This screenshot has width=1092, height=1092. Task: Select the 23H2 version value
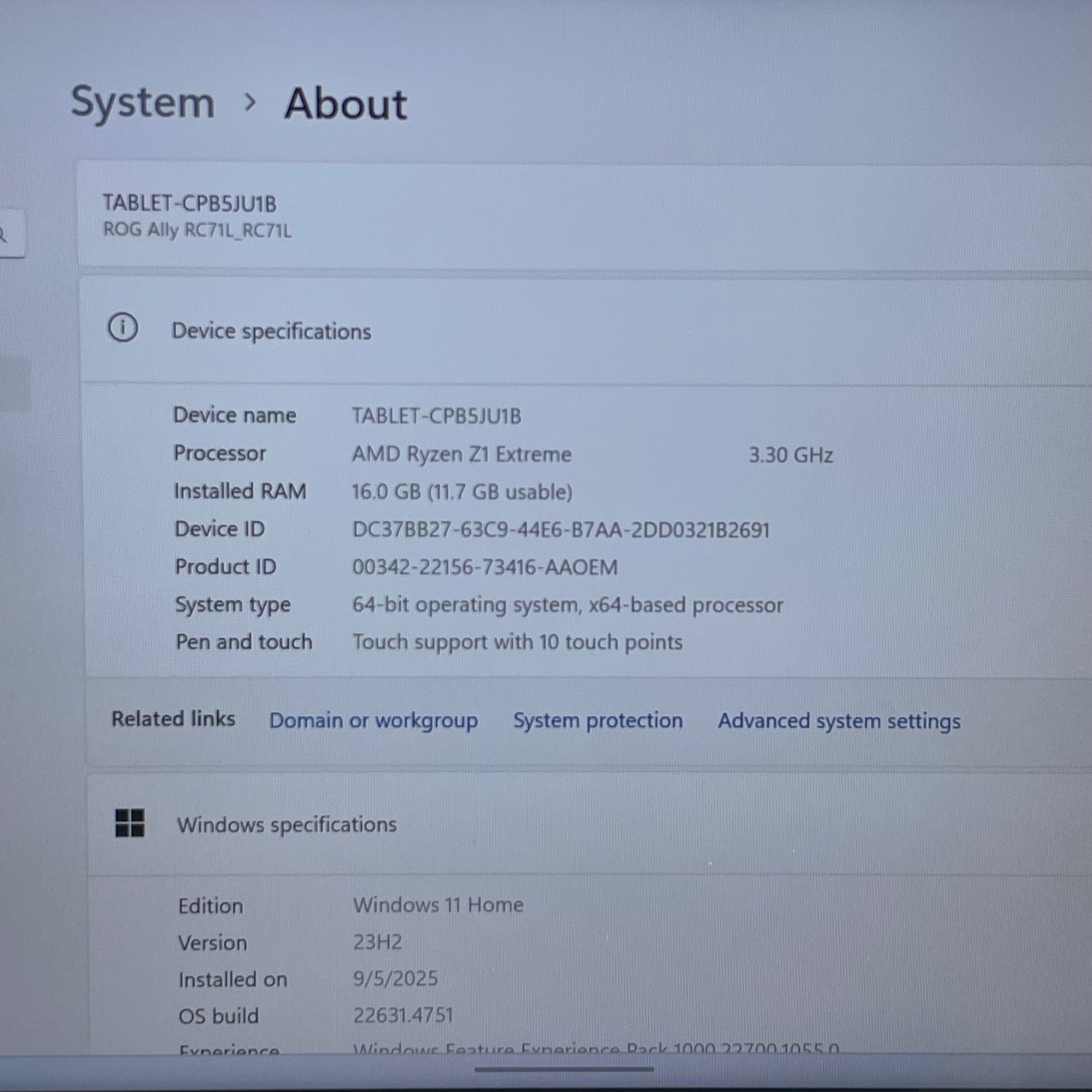377,942
